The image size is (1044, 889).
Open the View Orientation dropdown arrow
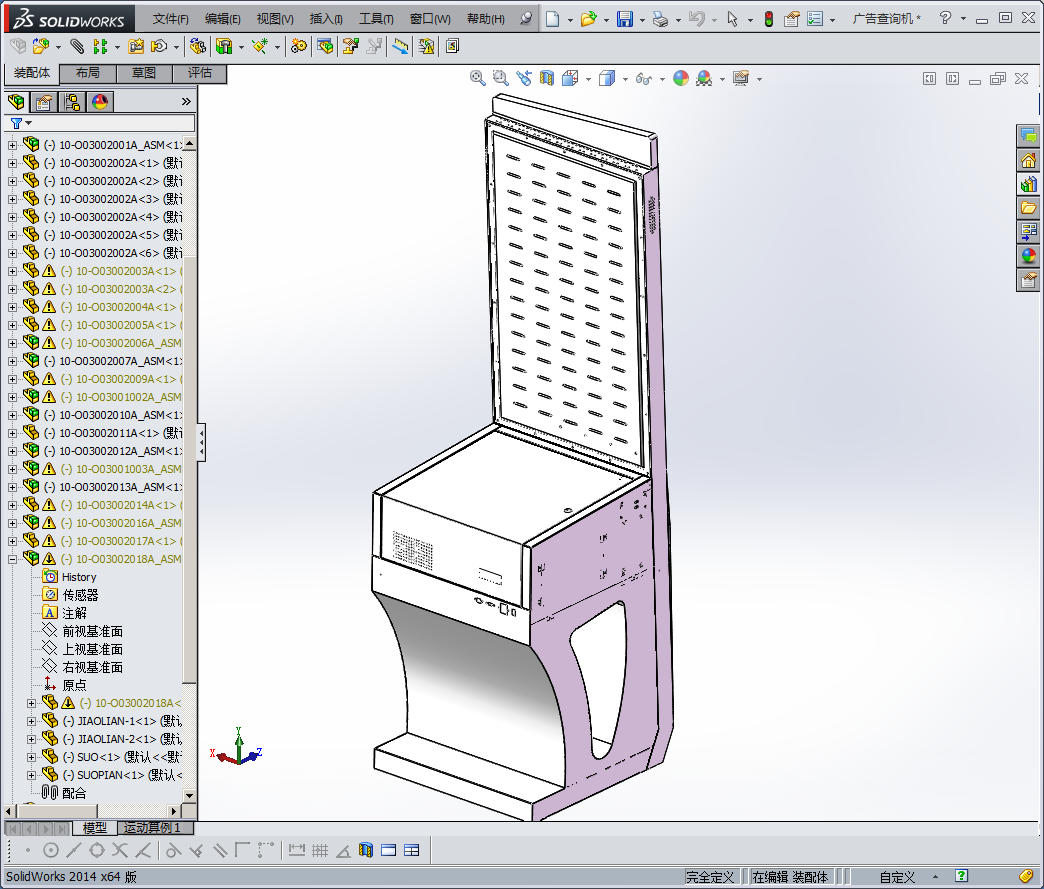589,79
